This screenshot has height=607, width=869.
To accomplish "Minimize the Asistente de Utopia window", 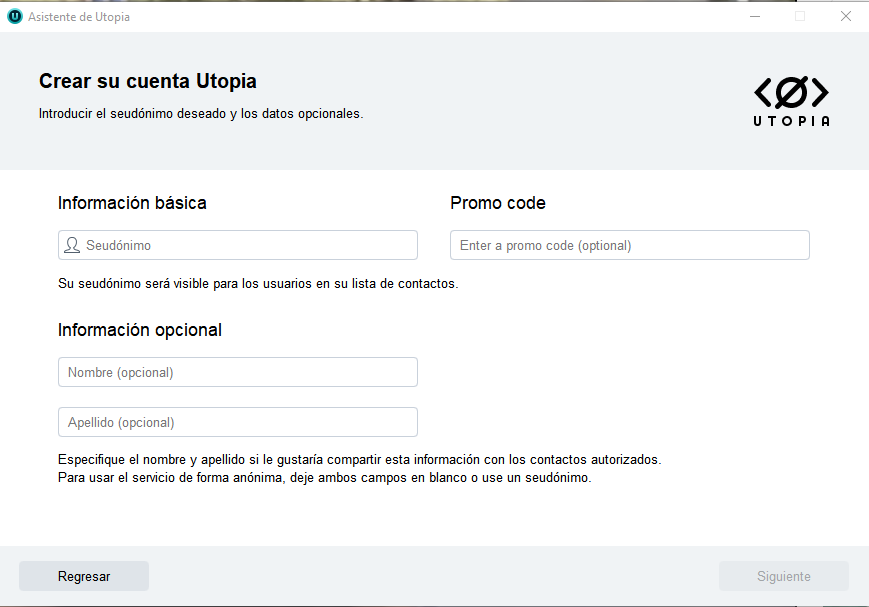I will pyautogui.click(x=755, y=17).
